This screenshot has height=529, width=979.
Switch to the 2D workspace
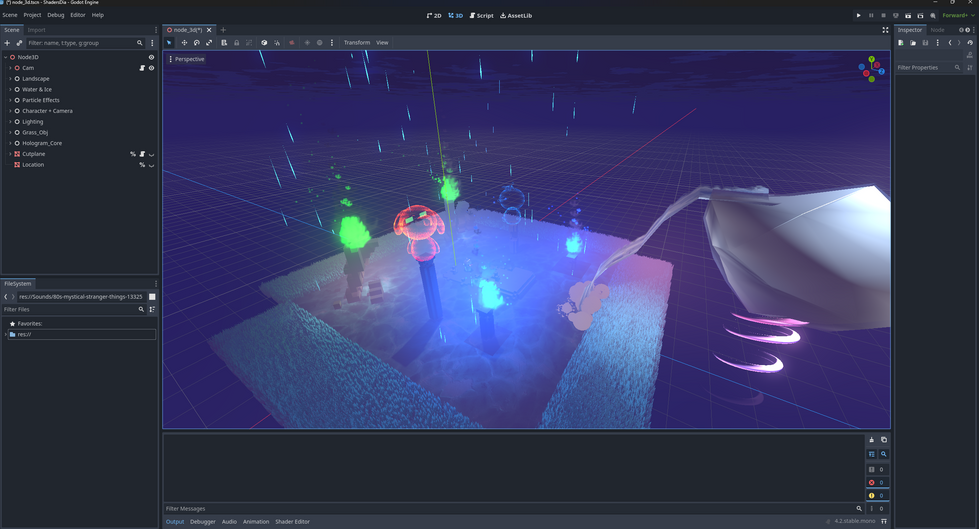(434, 16)
